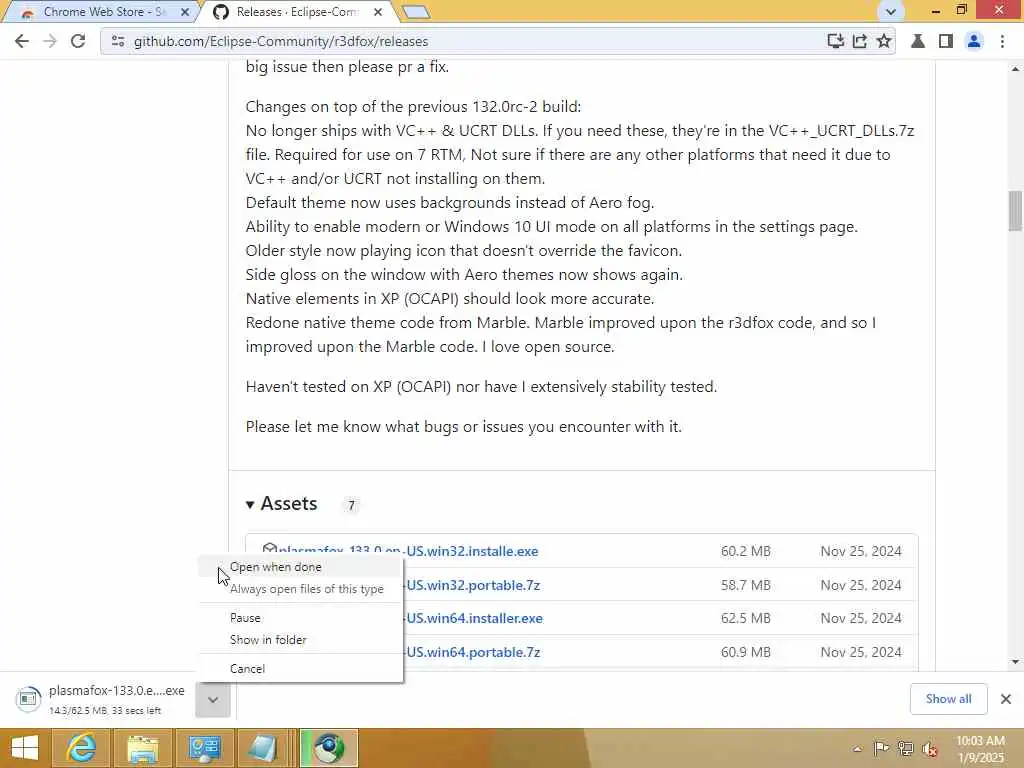Screen dimensions: 1024x768
Task: Open the Chrome profile avatar
Action: coord(974,41)
